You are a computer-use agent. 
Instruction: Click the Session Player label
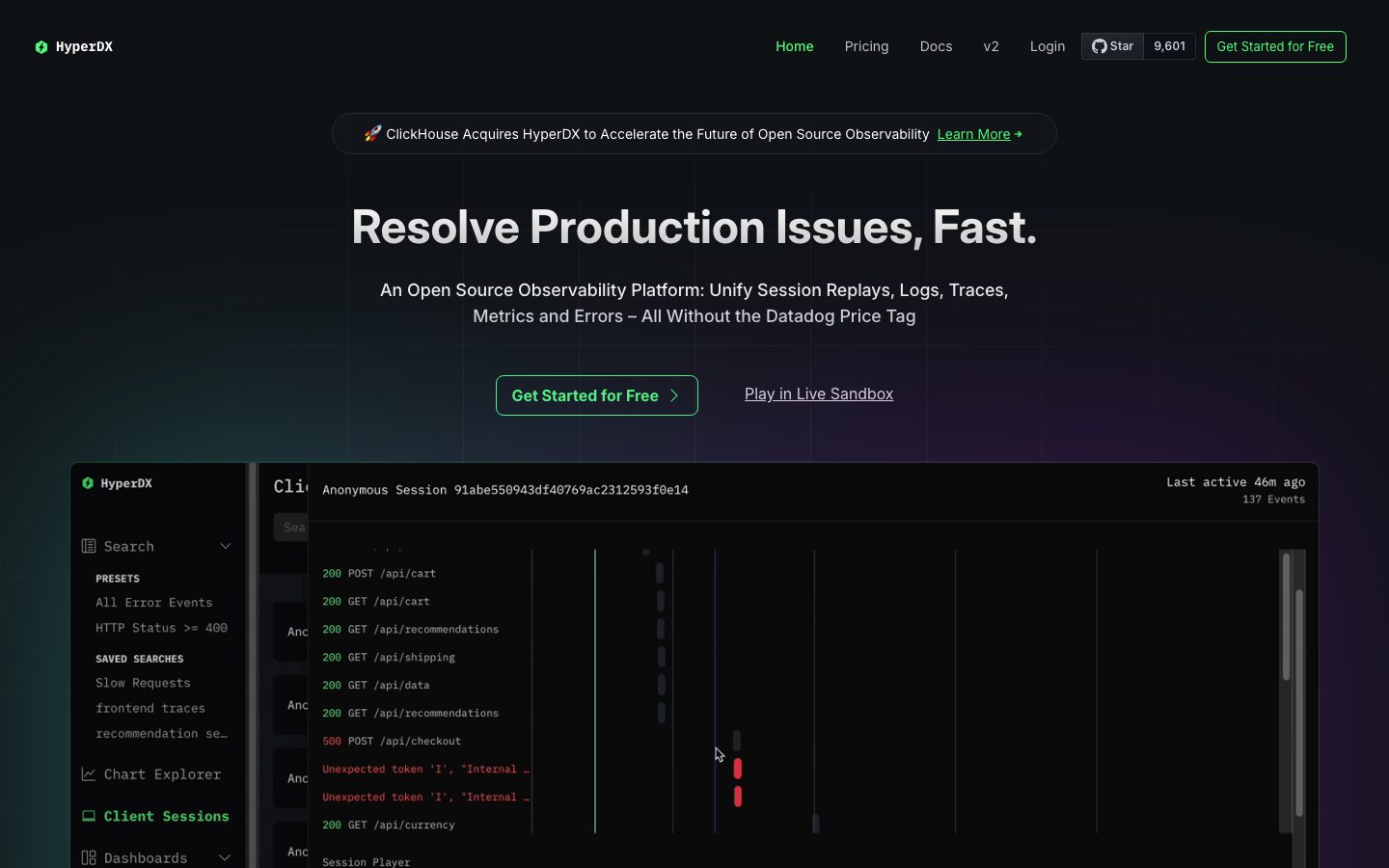click(x=366, y=862)
